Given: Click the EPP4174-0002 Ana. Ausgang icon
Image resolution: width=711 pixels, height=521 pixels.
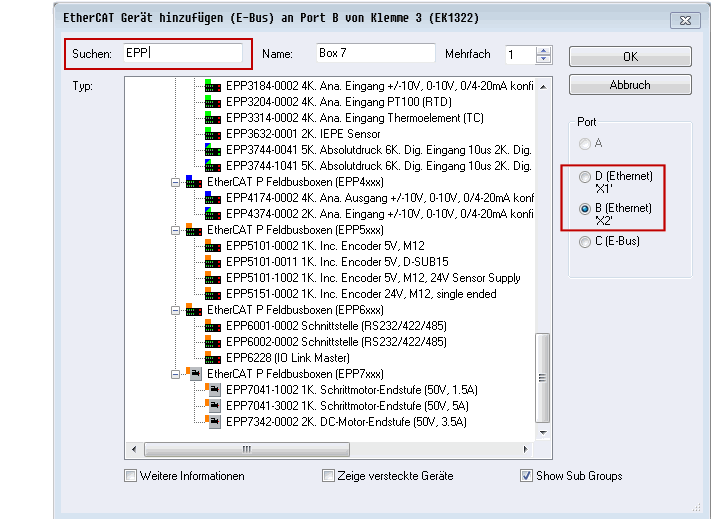Looking at the screenshot, I should click(x=213, y=198).
